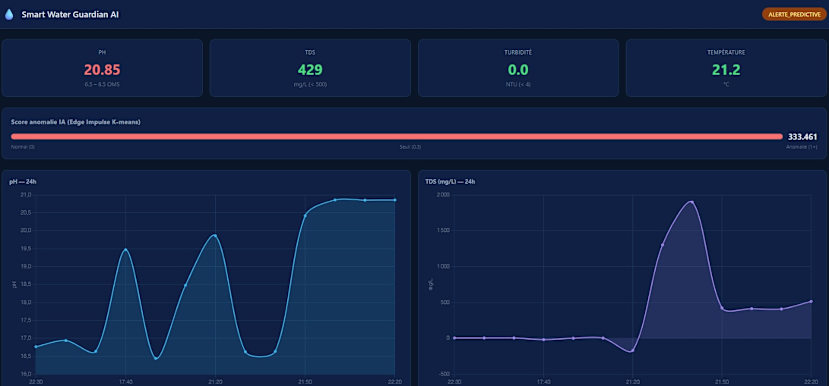Image resolution: width=829 pixels, height=386 pixels.
Task: Select the TDS reading 429
Action: tap(310, 69)
